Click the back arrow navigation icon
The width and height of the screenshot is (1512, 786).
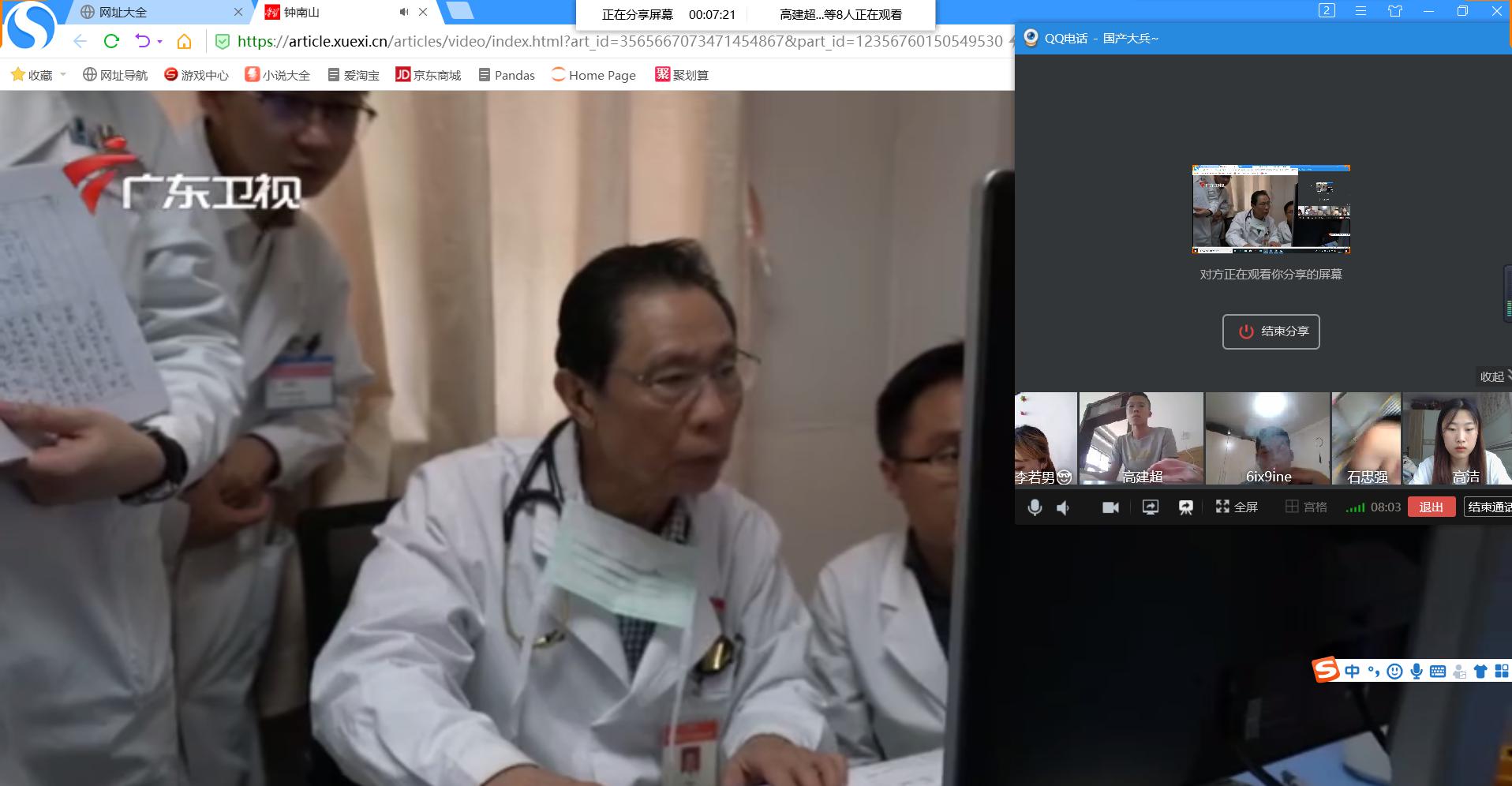(x=80, y=41)
